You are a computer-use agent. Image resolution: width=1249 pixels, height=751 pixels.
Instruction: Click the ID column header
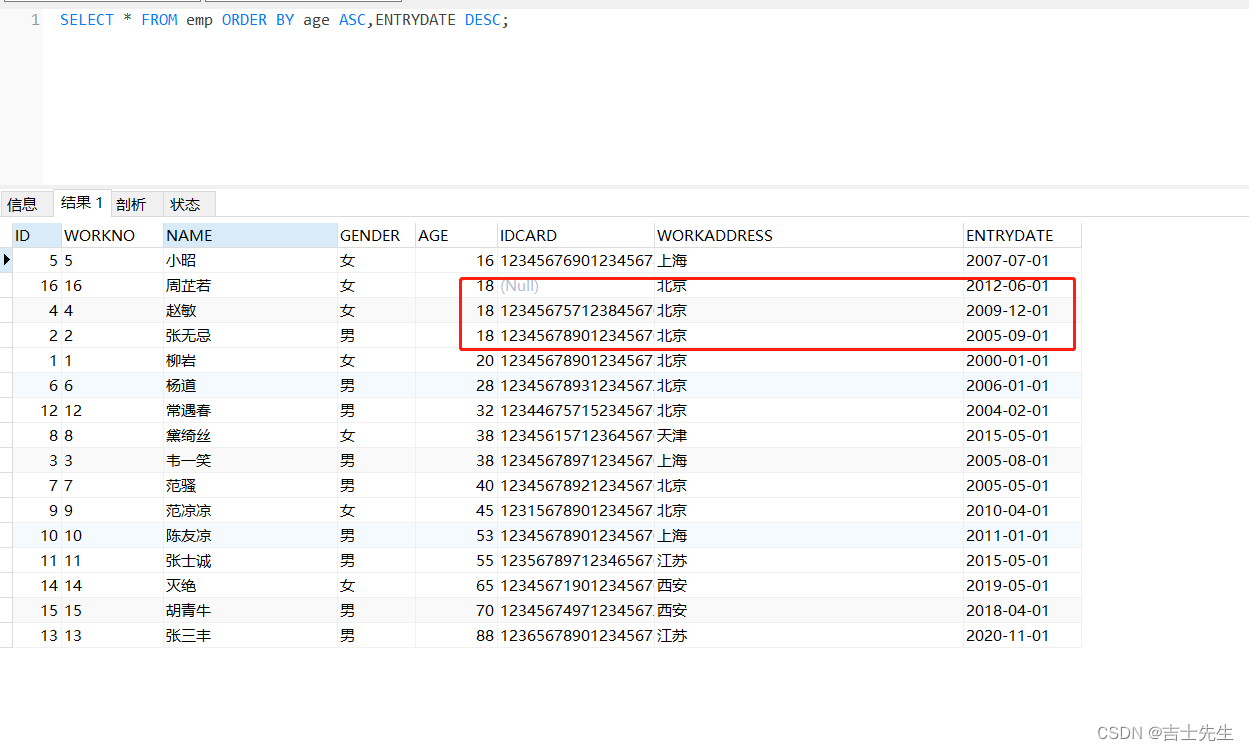(x=36, y=236)
